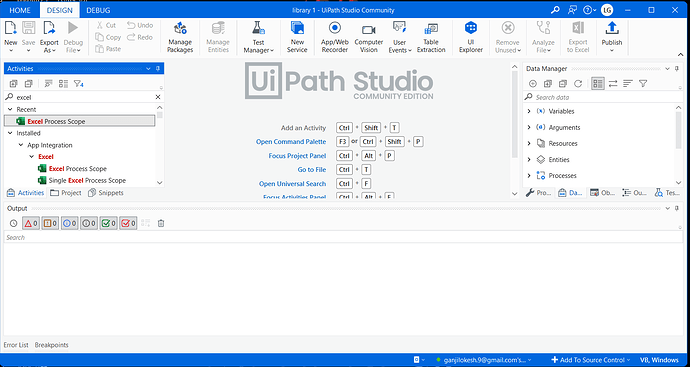Screen dimensions: 690x367
Task: Open Computer Vision recorder
Action: point(369,37)
